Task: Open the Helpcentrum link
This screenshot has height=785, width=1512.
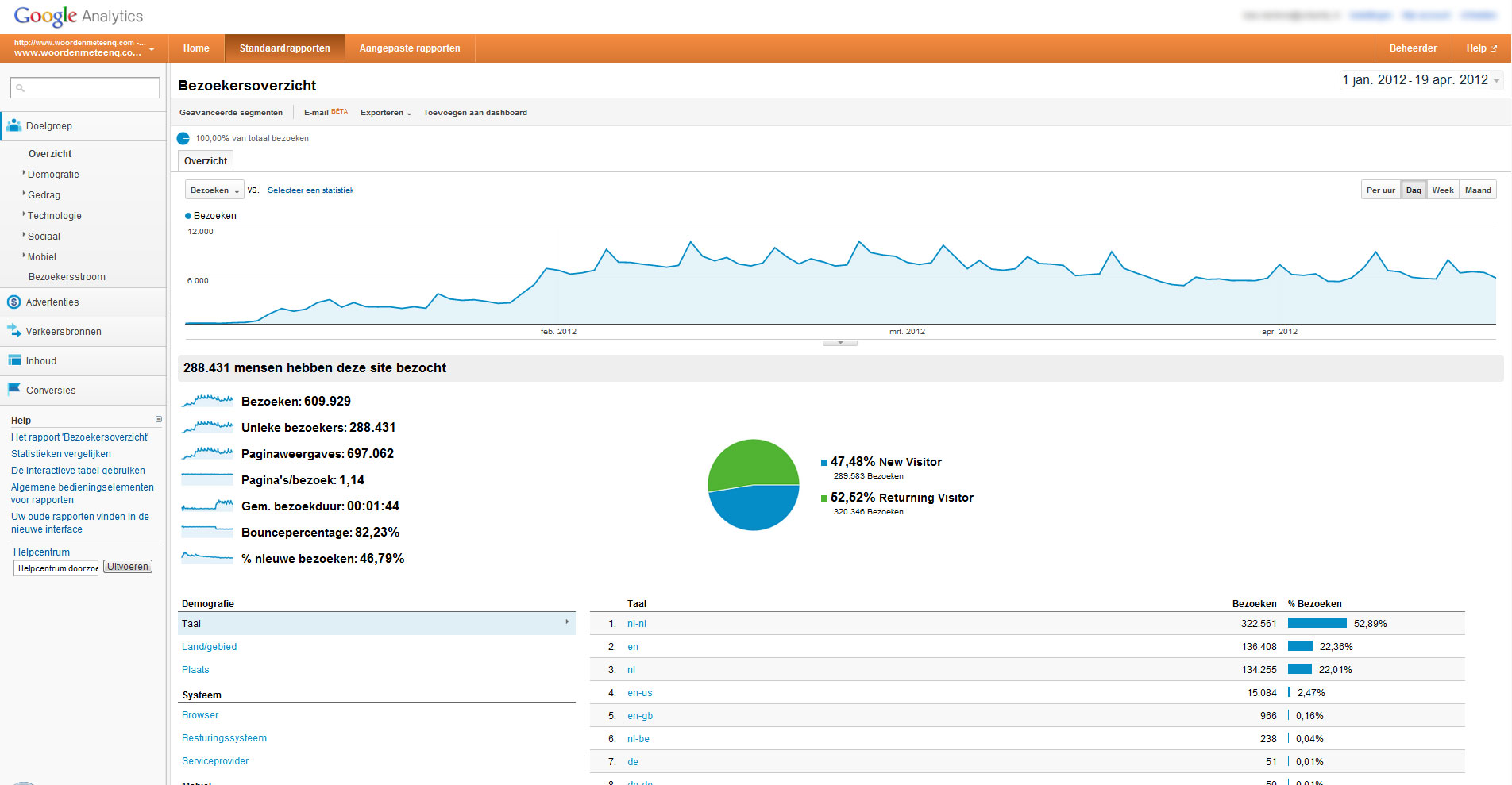Action: (x=41, y=552)
